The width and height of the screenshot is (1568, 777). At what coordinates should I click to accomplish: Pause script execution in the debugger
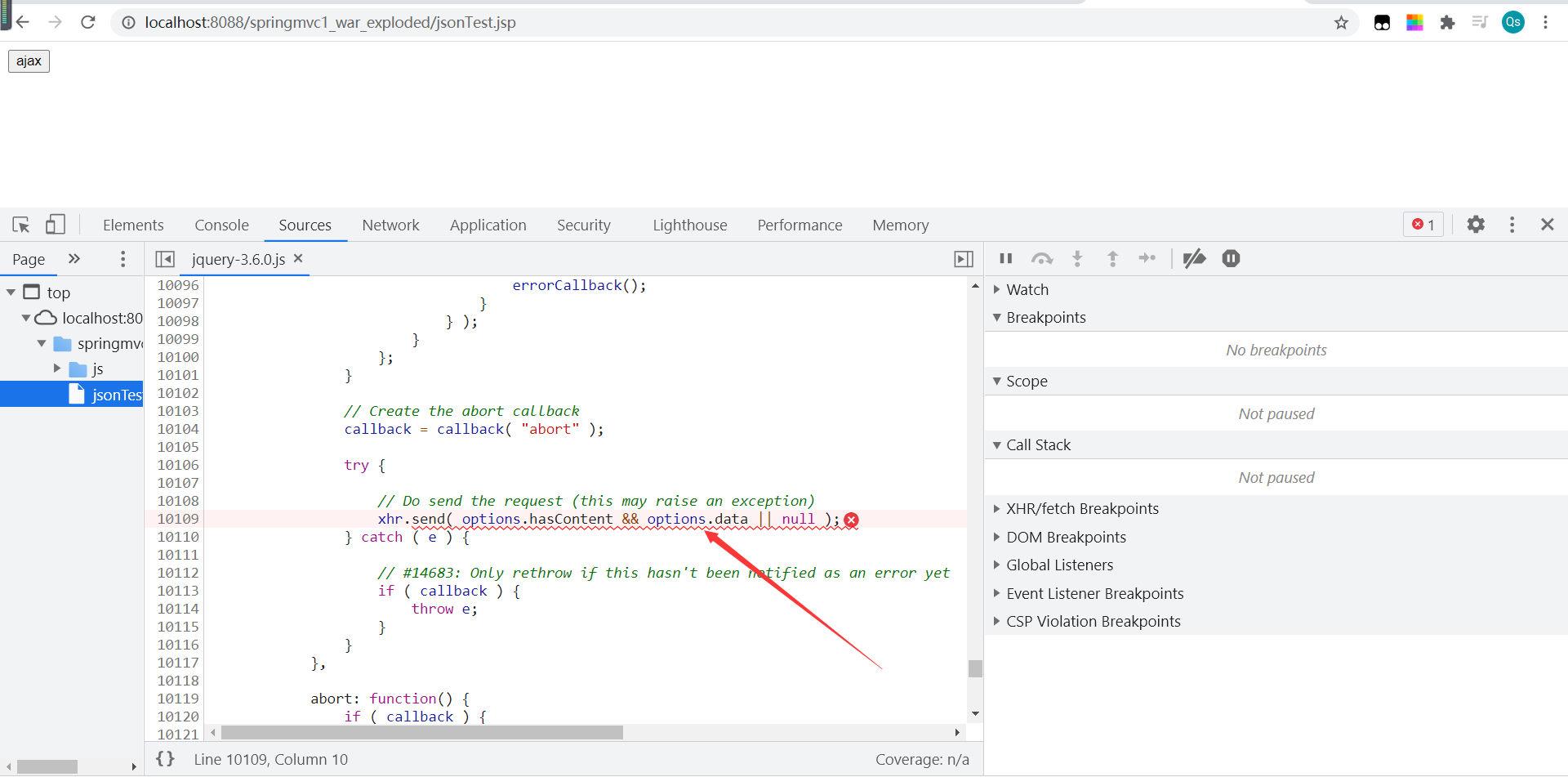pyautogui.click(x=1005, y=258)
